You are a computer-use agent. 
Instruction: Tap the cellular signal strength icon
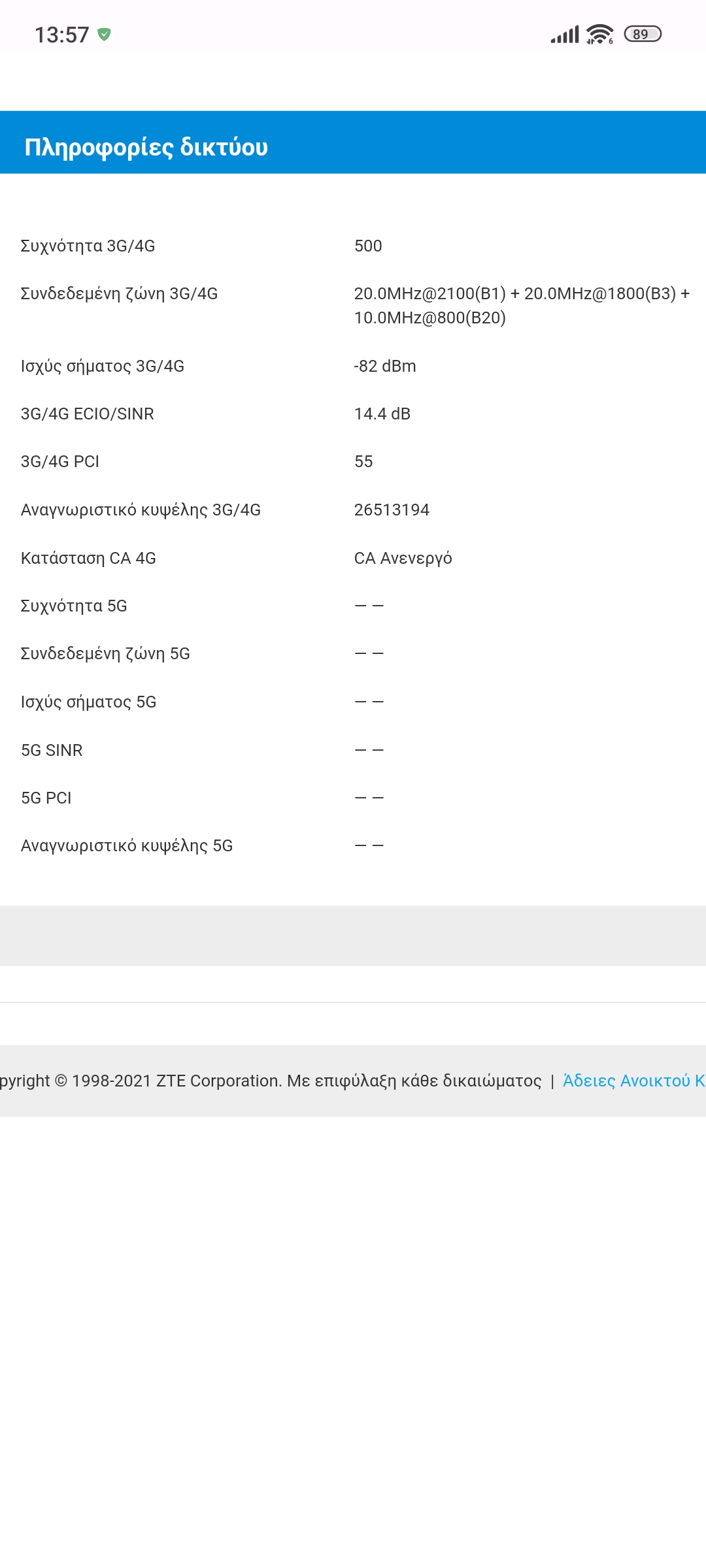pyautogui.click(x=565, y=35)
